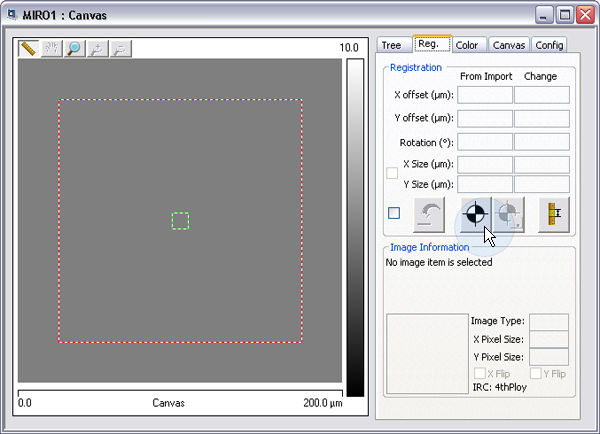Select the ruler measure tool
600x434 pixels.
coord(28,49)
